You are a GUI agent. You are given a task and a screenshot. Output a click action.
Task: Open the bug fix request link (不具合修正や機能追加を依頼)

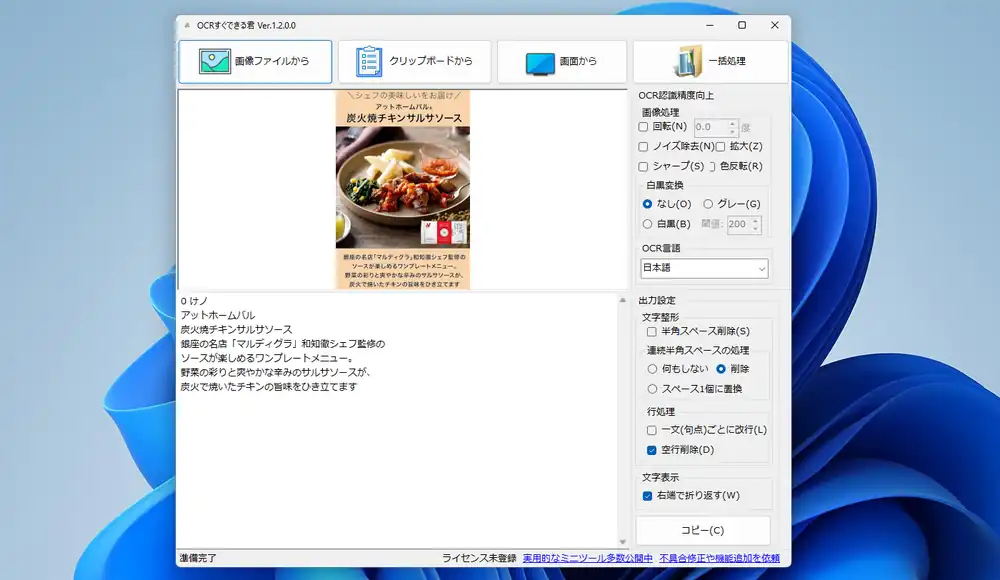(719, 558)
